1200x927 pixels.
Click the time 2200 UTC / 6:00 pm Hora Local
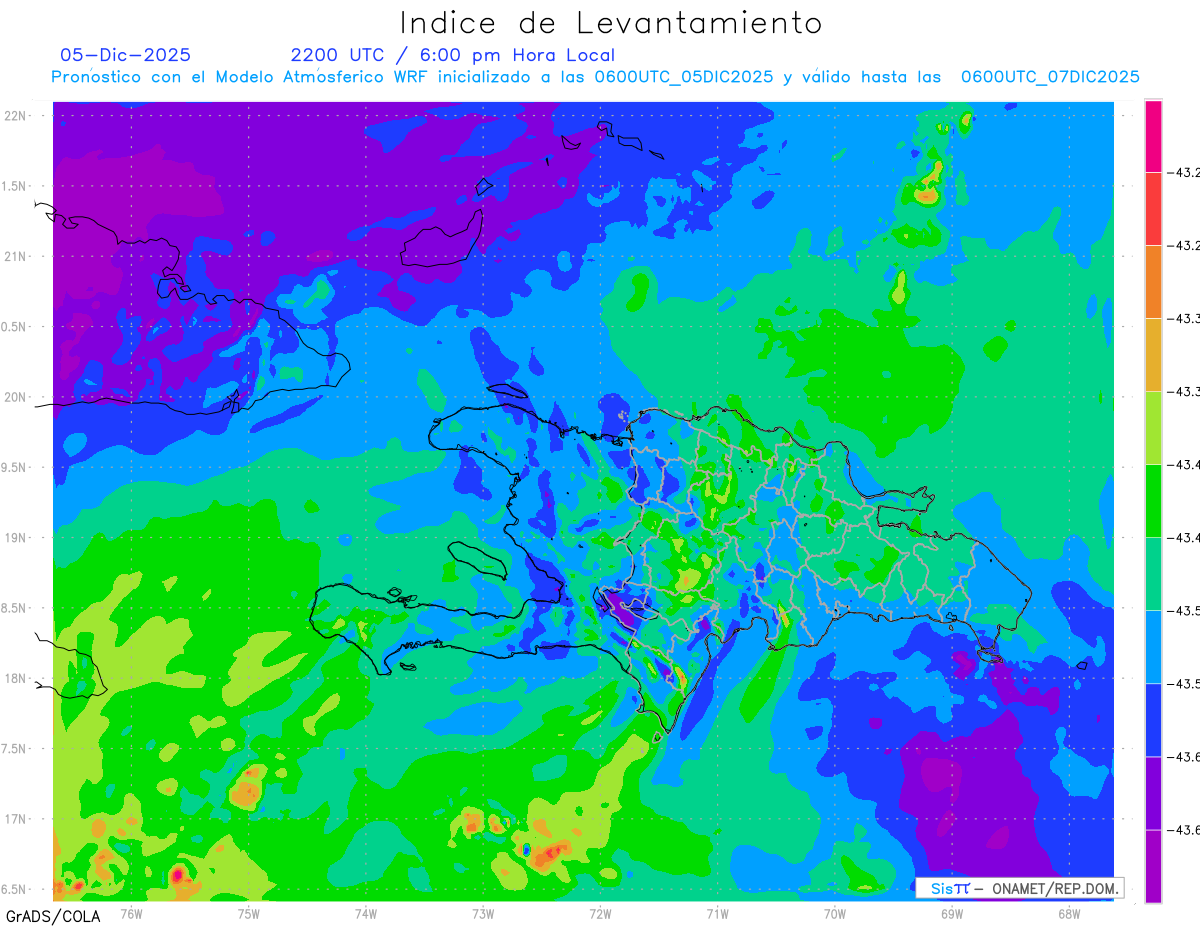point(453,55)
